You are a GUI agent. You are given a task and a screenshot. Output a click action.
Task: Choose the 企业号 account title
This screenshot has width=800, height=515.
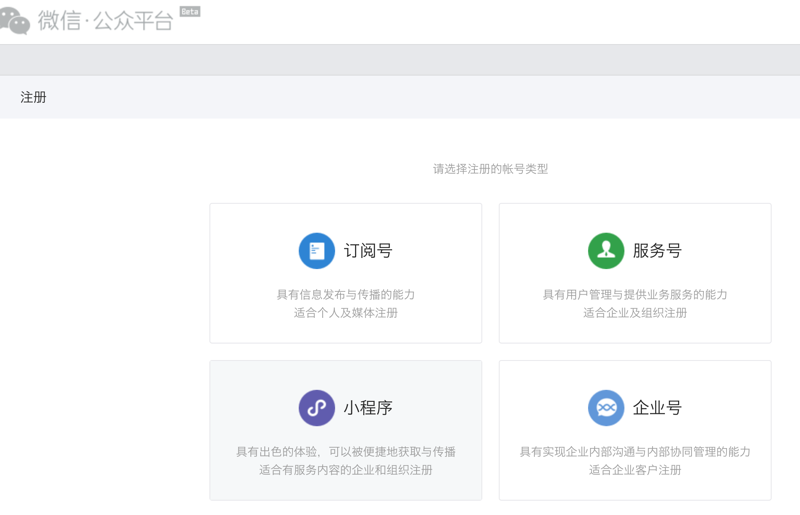(657, 408)
